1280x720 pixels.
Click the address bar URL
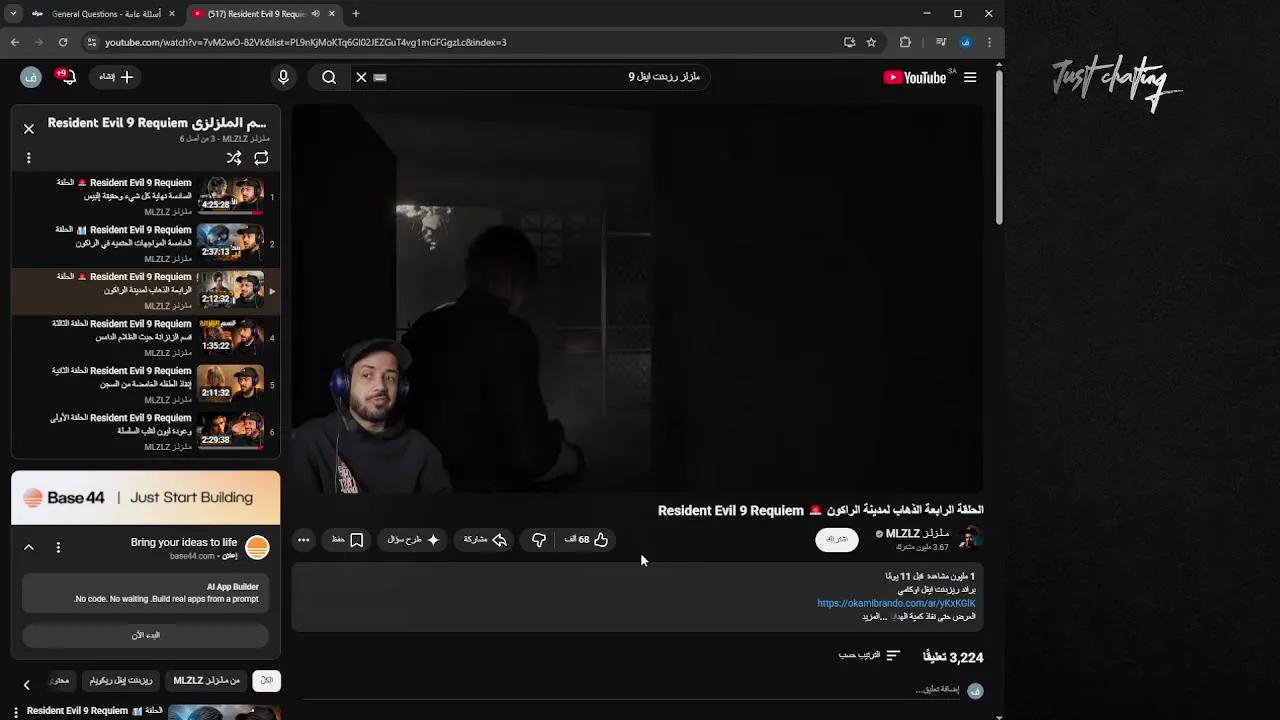pyautogui.click(x=305, y=42)
